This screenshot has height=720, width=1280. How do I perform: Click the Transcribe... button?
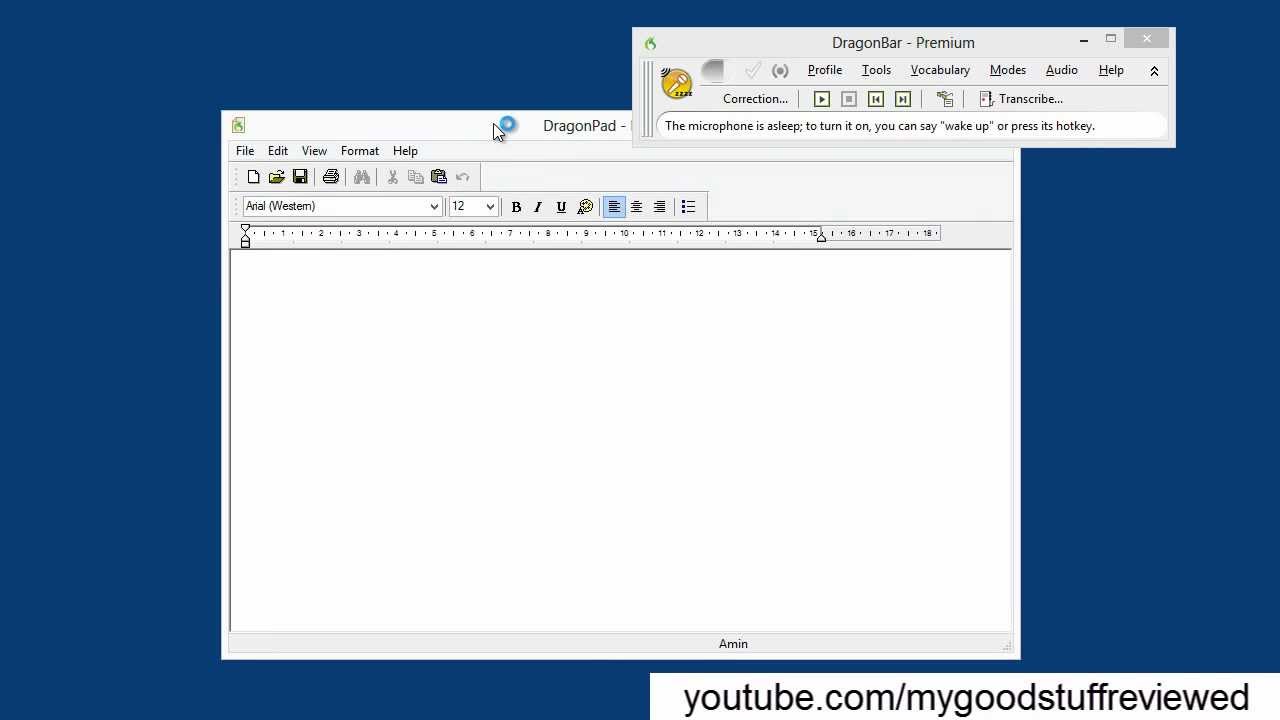[x=1021, y=99]
